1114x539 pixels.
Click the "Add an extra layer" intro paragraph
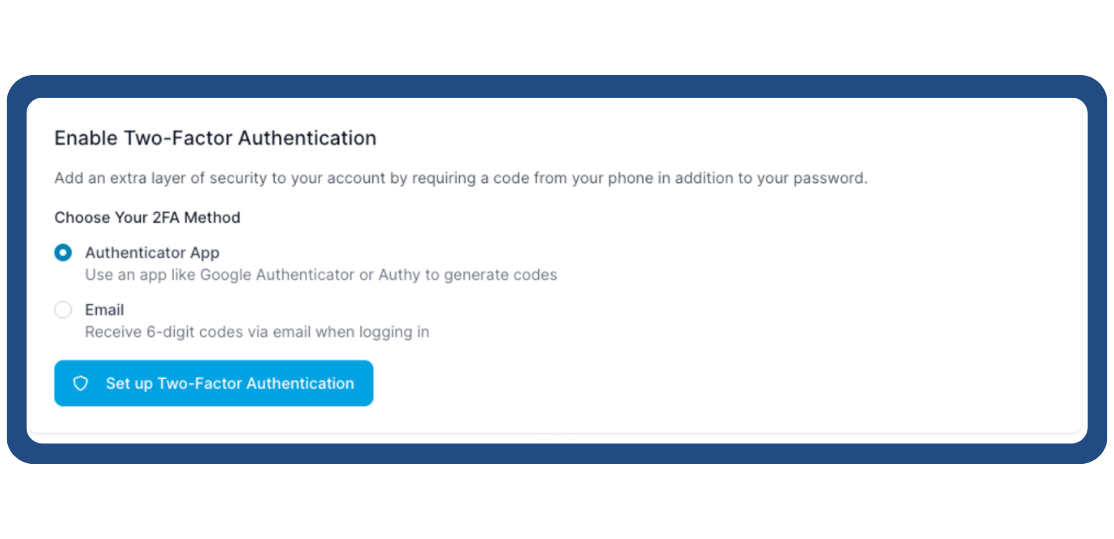tap(460, 179)
